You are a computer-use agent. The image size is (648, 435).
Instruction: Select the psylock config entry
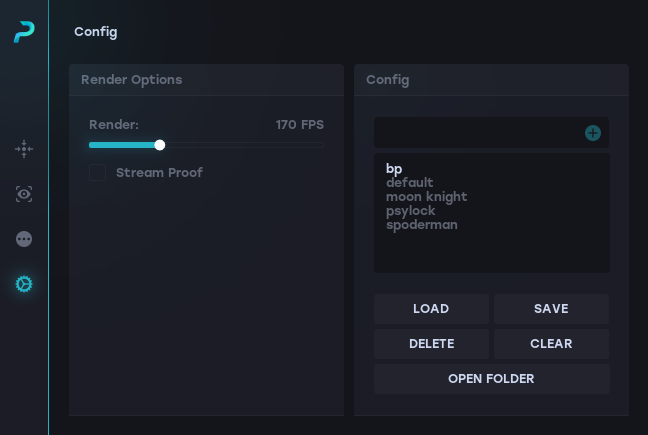410,211
